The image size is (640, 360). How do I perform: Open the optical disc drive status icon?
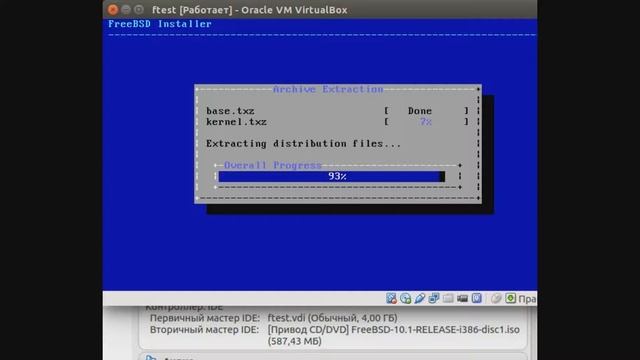405,298
